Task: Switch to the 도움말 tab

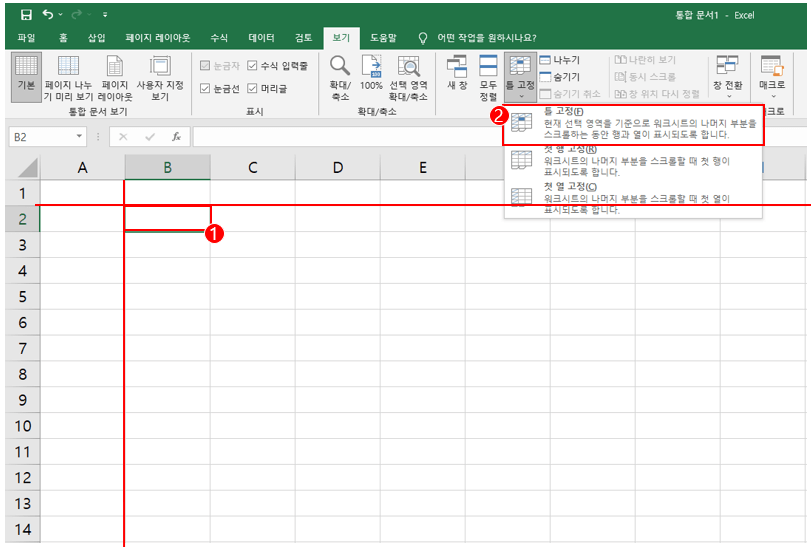Action: 383,38
